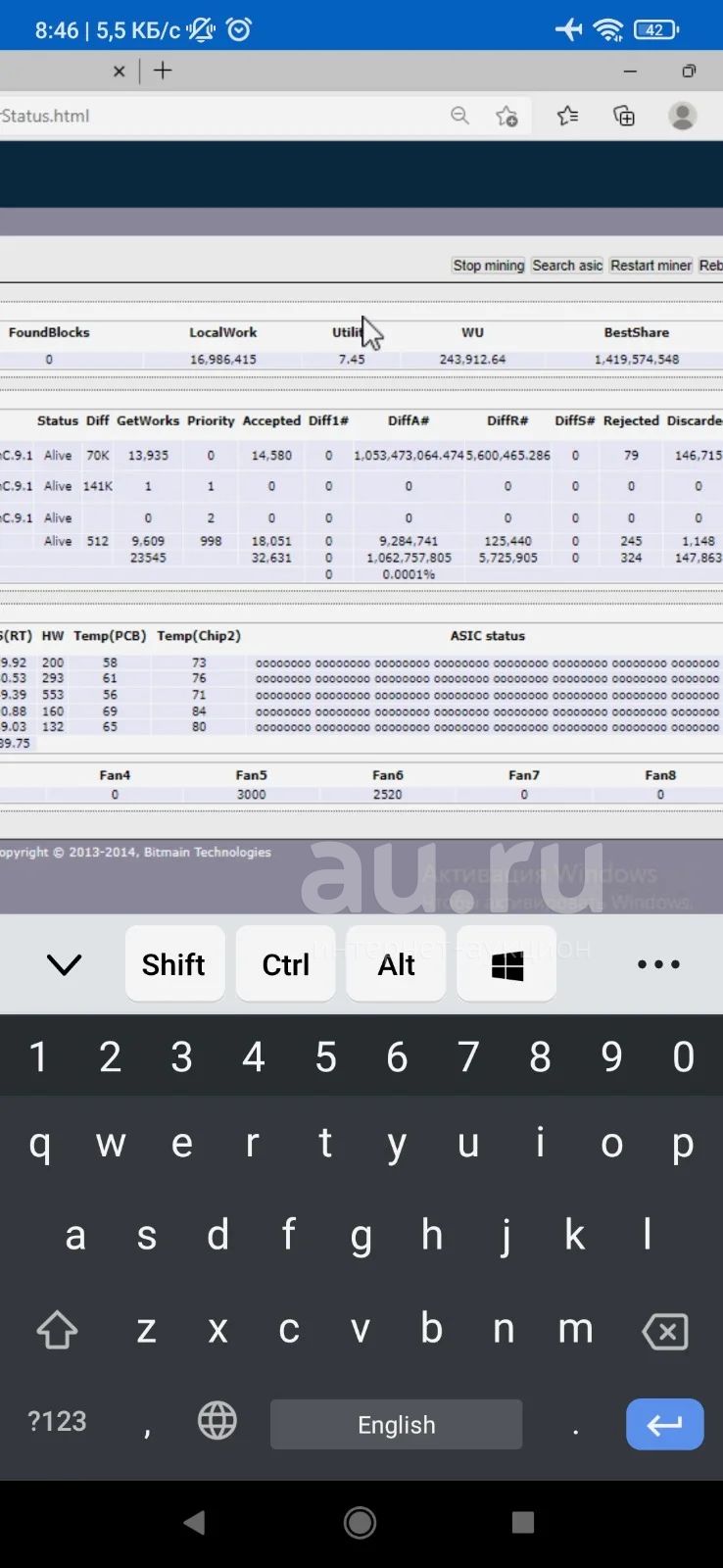Click the Fan6 speed value 2520

(x=387, y=795)
